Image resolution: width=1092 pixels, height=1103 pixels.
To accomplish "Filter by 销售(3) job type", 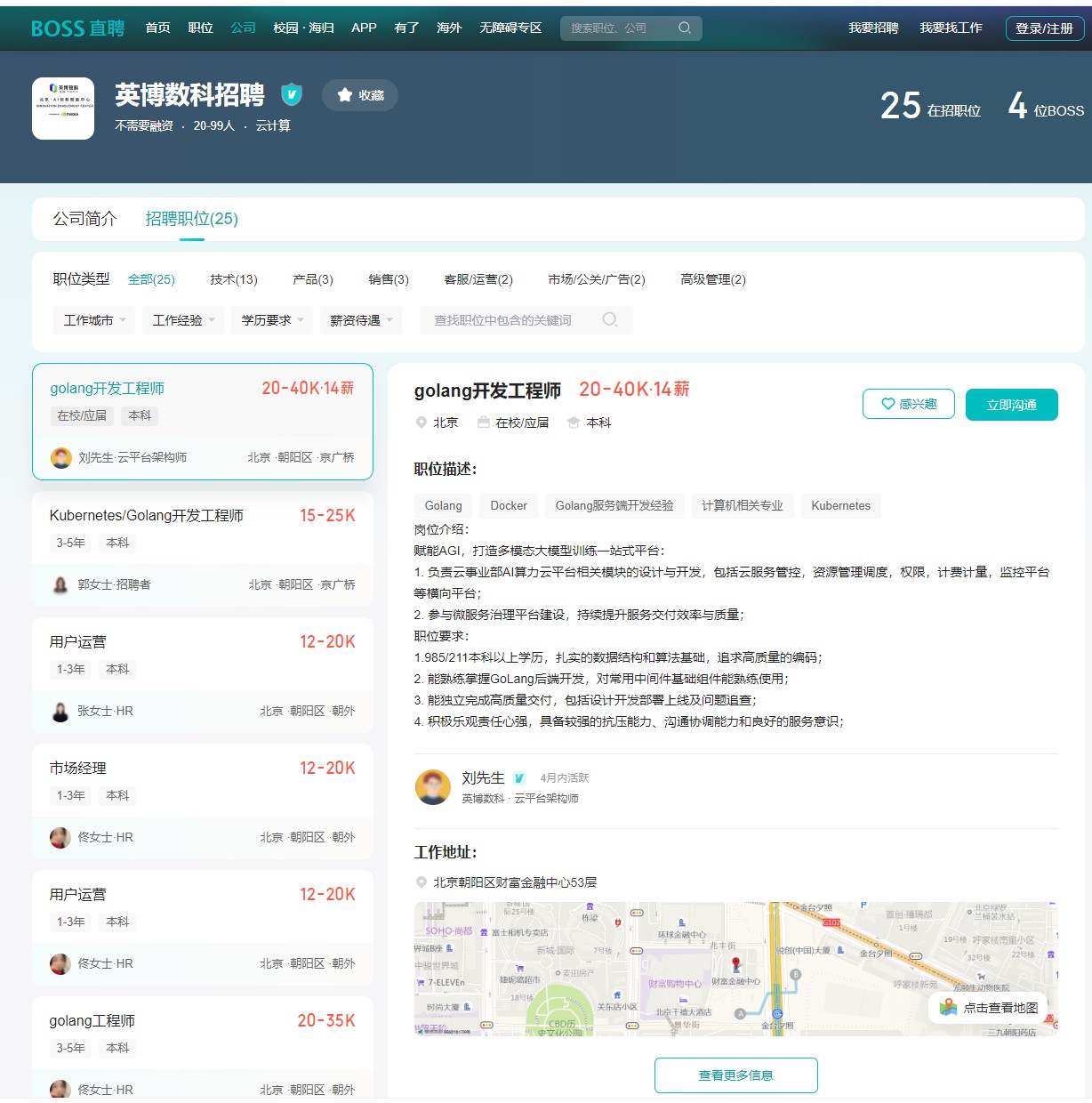I will point(389,279).
